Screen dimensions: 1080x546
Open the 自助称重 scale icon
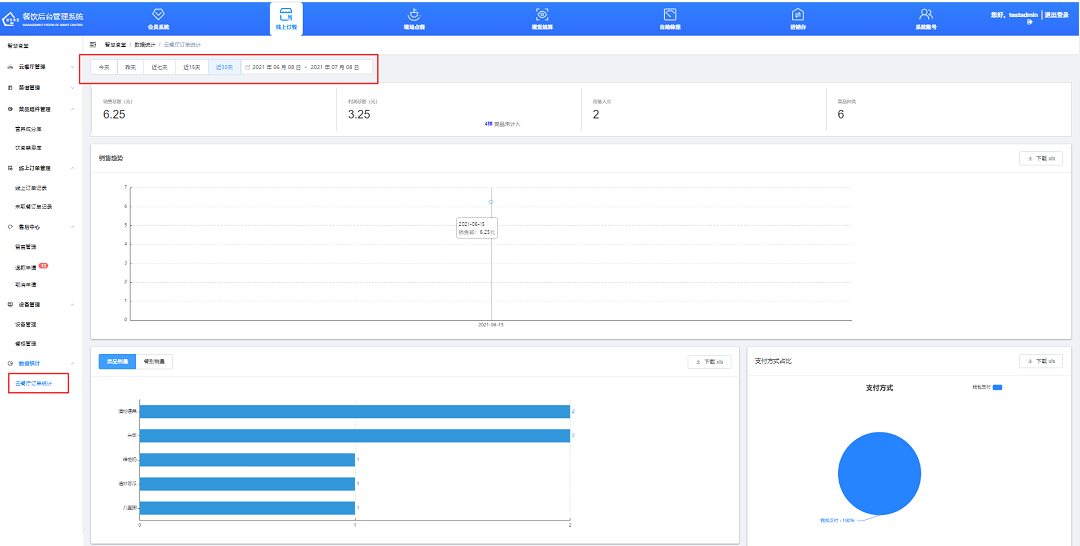click(x=670, y=14)
